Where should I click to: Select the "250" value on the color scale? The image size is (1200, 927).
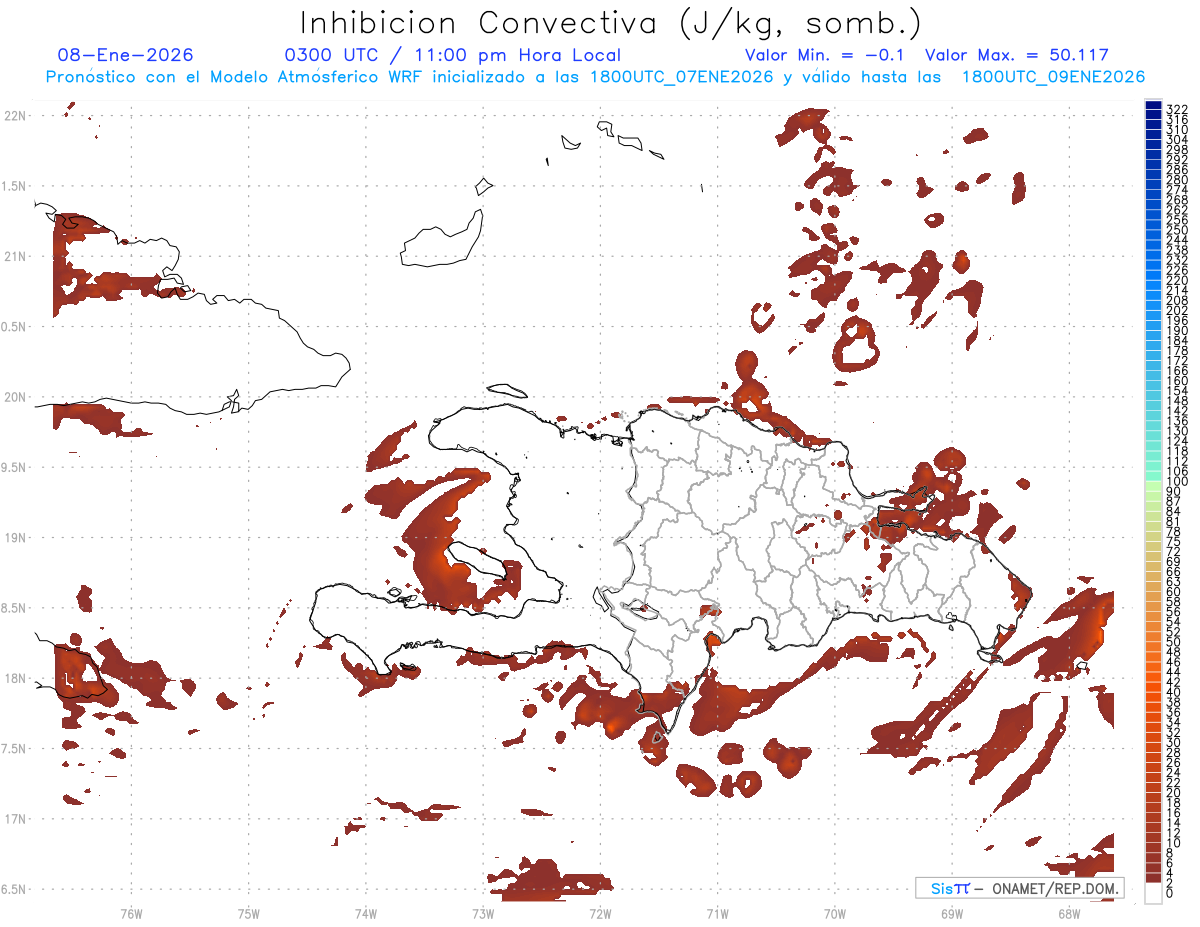tap(1177, 230)
